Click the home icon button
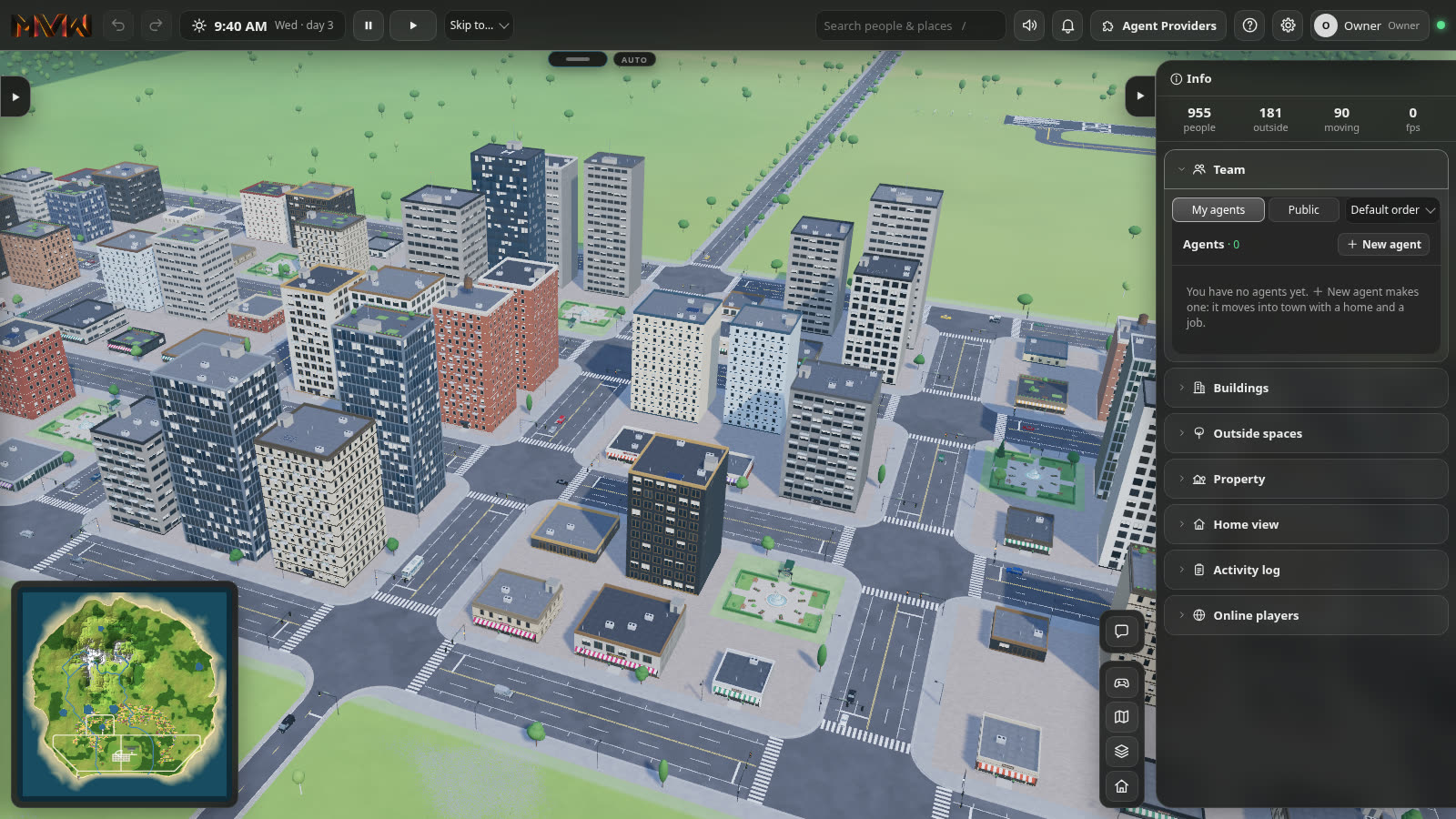1456x819 pixels. (x=1121, y=786)
